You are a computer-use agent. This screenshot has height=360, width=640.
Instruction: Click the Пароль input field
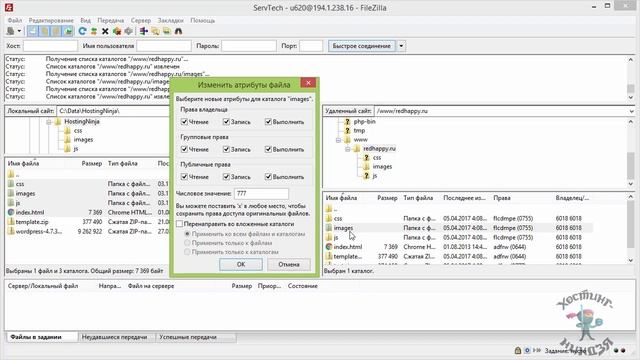coord(249,46)
